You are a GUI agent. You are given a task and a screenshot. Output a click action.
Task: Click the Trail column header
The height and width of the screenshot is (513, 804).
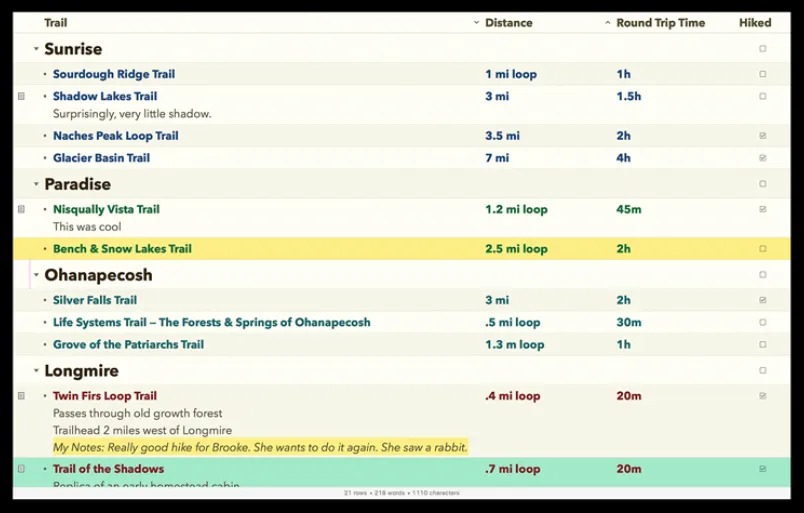(55, 23)
